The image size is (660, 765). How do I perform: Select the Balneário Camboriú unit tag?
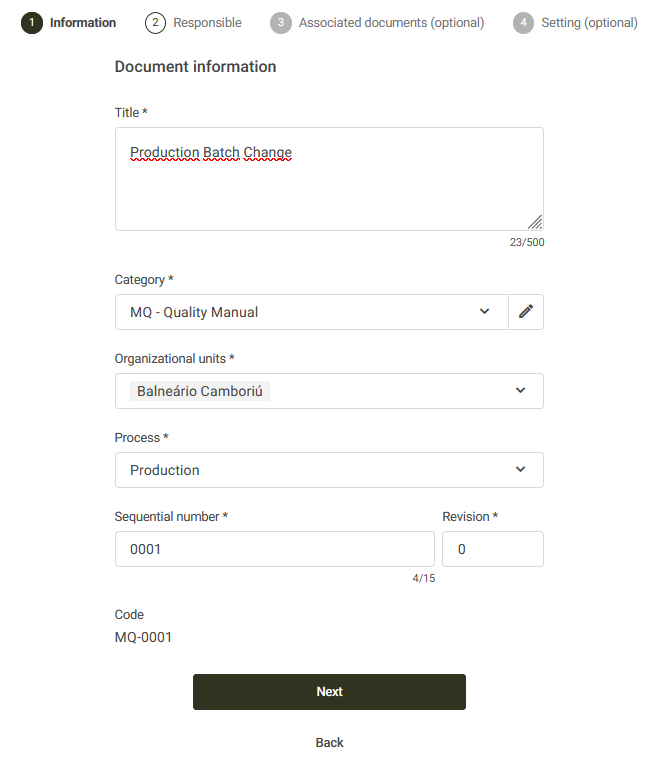[200, 391]
